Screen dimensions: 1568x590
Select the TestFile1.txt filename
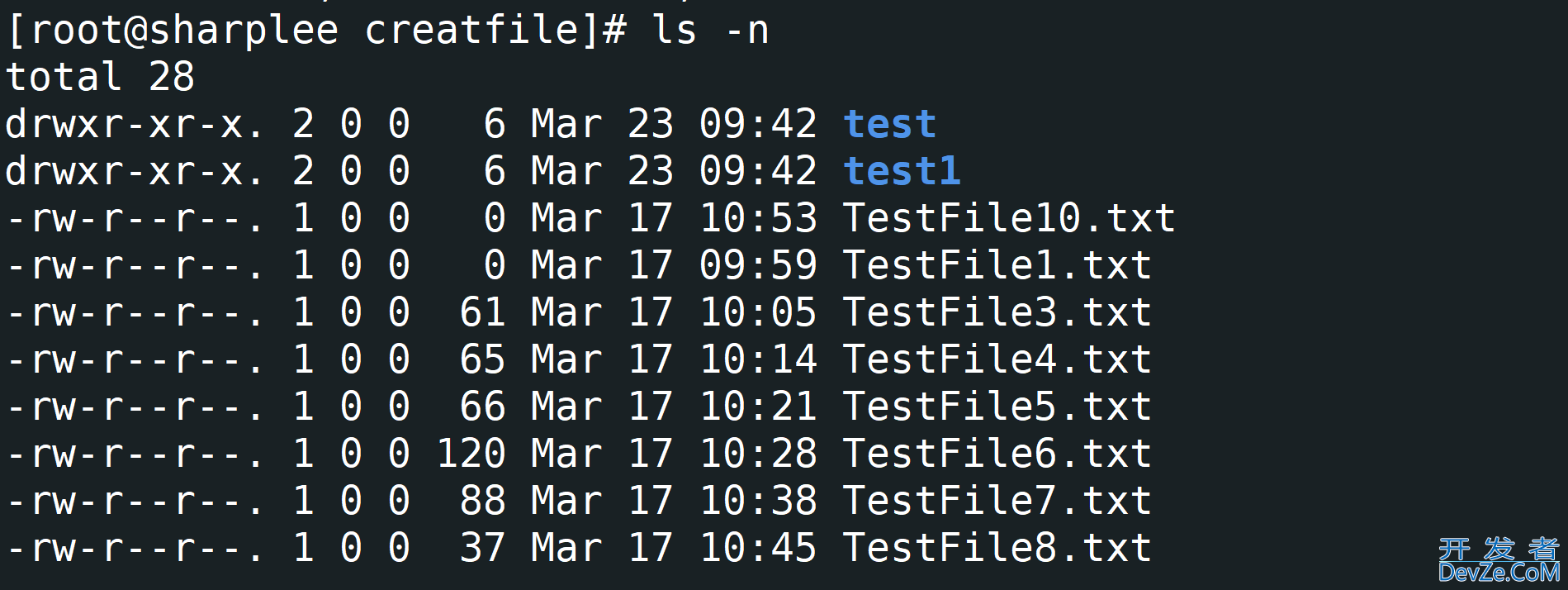(997, 266)
